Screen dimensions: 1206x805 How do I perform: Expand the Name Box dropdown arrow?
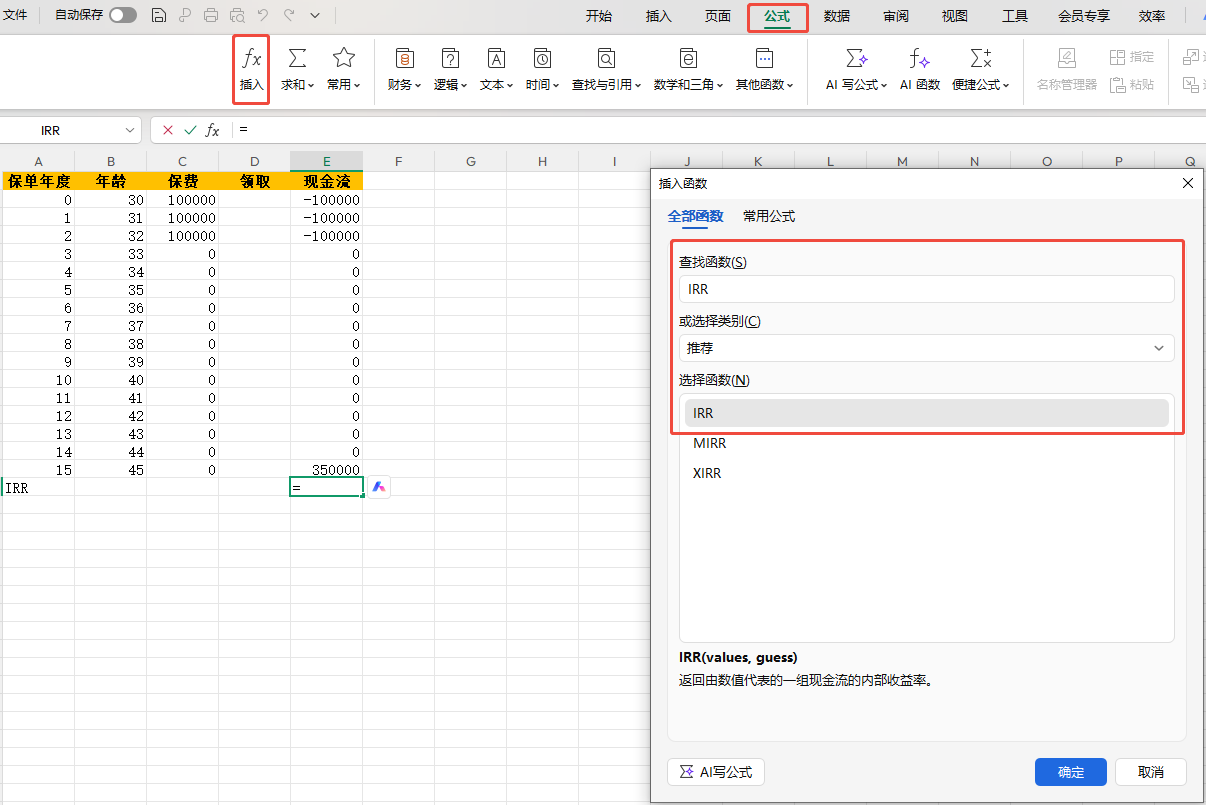130,131
